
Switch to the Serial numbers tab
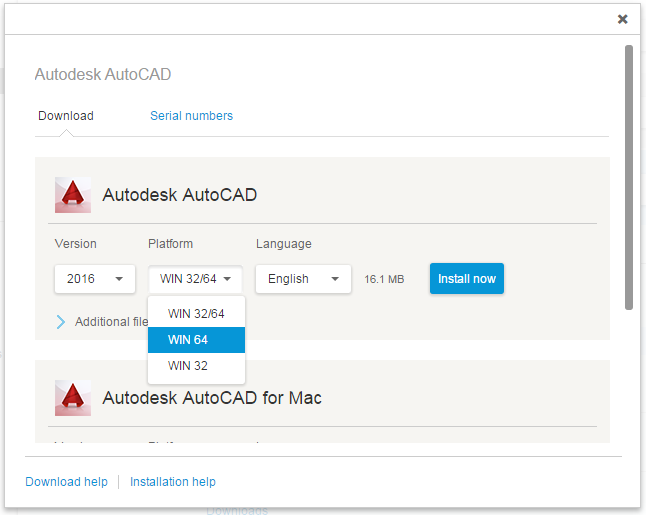click(x=191, y=116)
